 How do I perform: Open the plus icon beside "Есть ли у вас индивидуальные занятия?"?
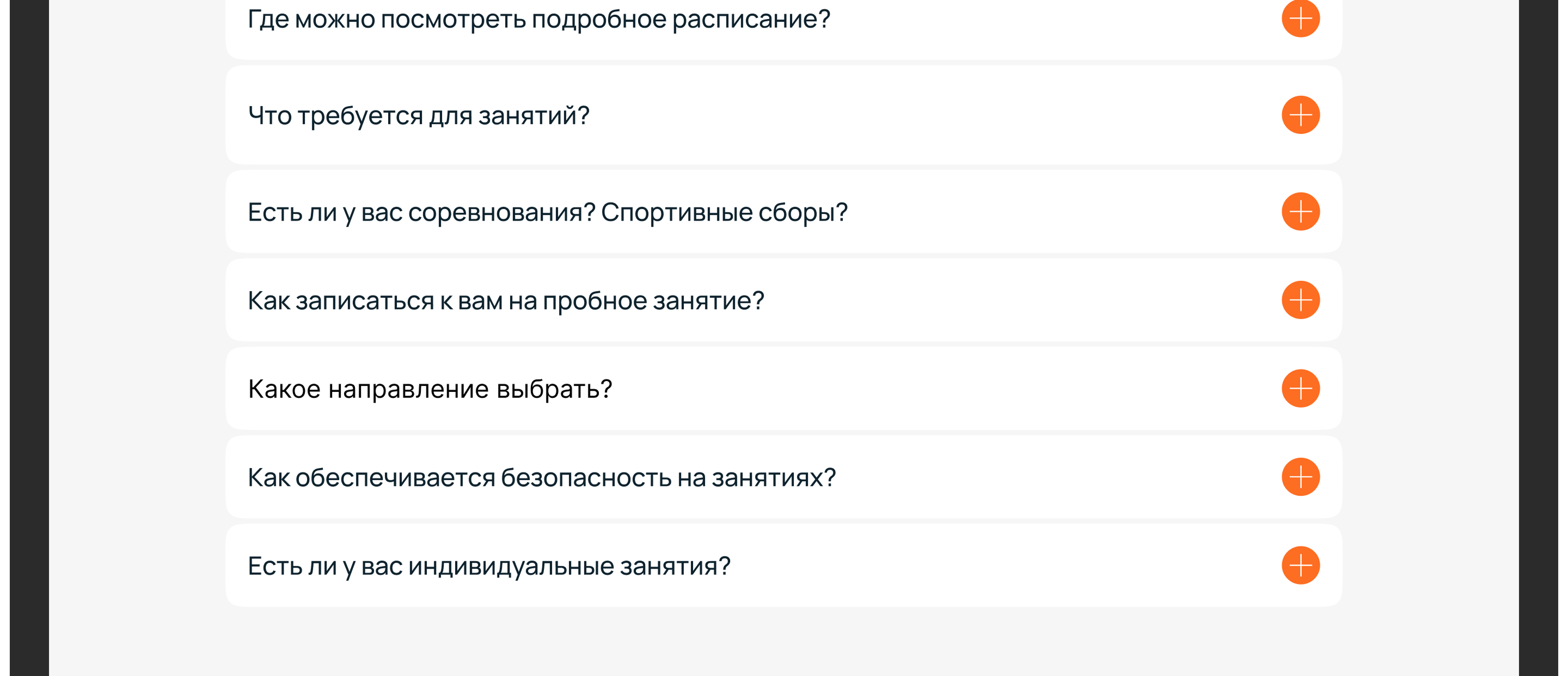[x=1300, y=567]
